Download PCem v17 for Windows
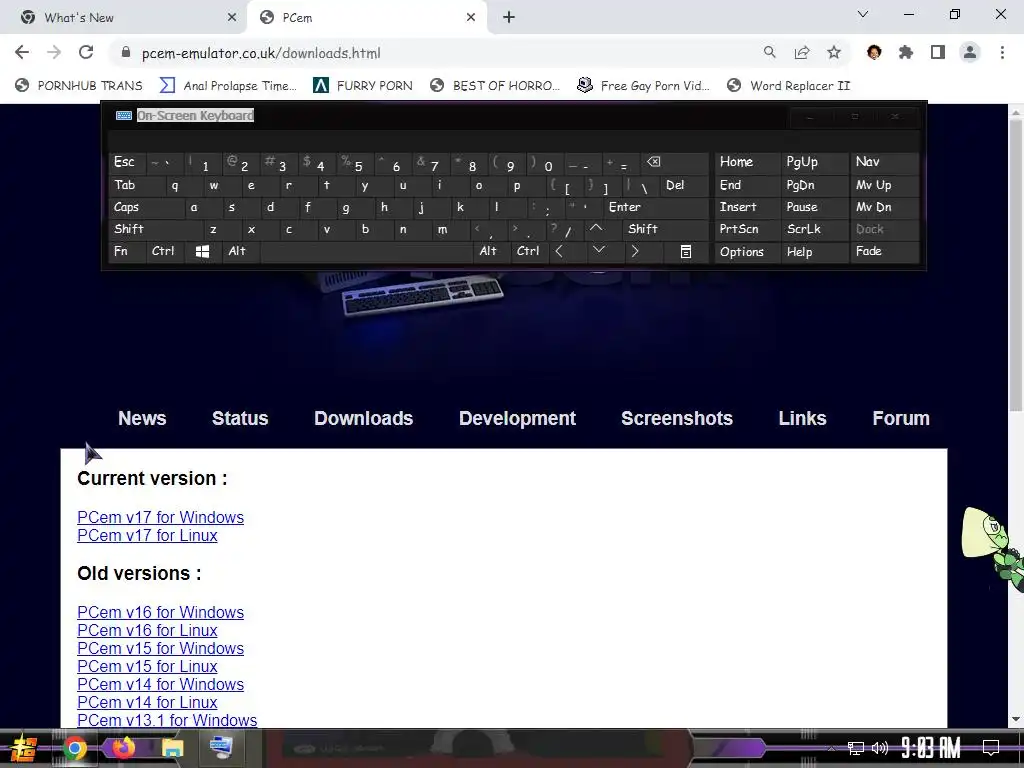 coord(161,517)
